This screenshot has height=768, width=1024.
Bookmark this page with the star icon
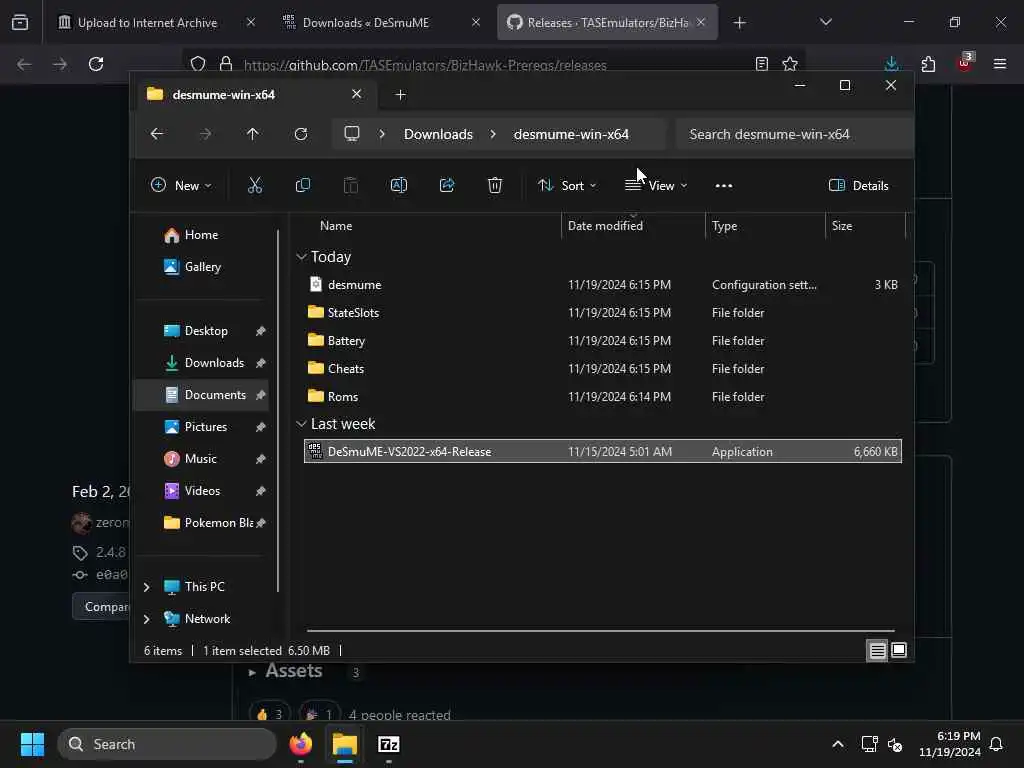[790, 64]
